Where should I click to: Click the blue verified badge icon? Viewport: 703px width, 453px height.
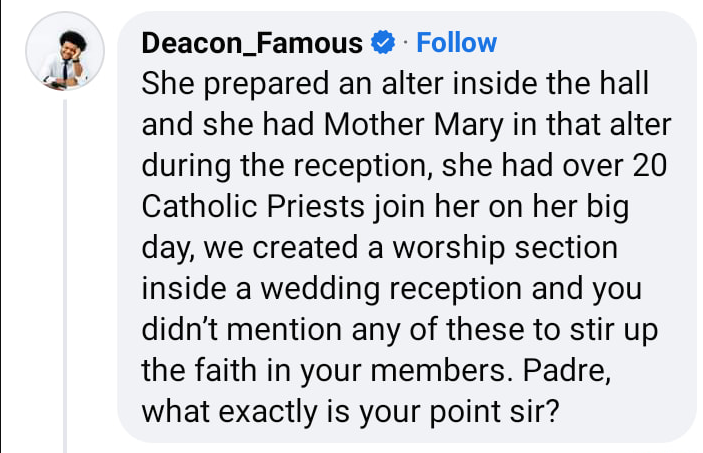coord(383,43)
